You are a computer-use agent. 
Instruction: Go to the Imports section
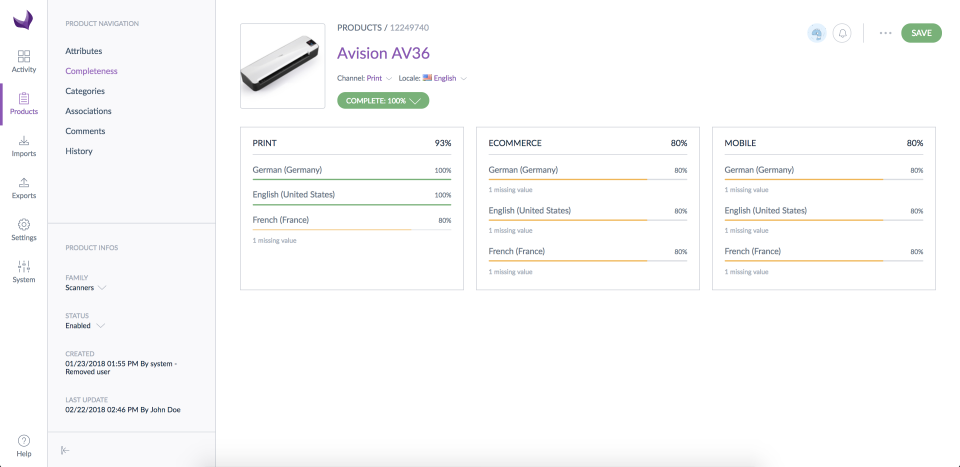click(23, 146)
